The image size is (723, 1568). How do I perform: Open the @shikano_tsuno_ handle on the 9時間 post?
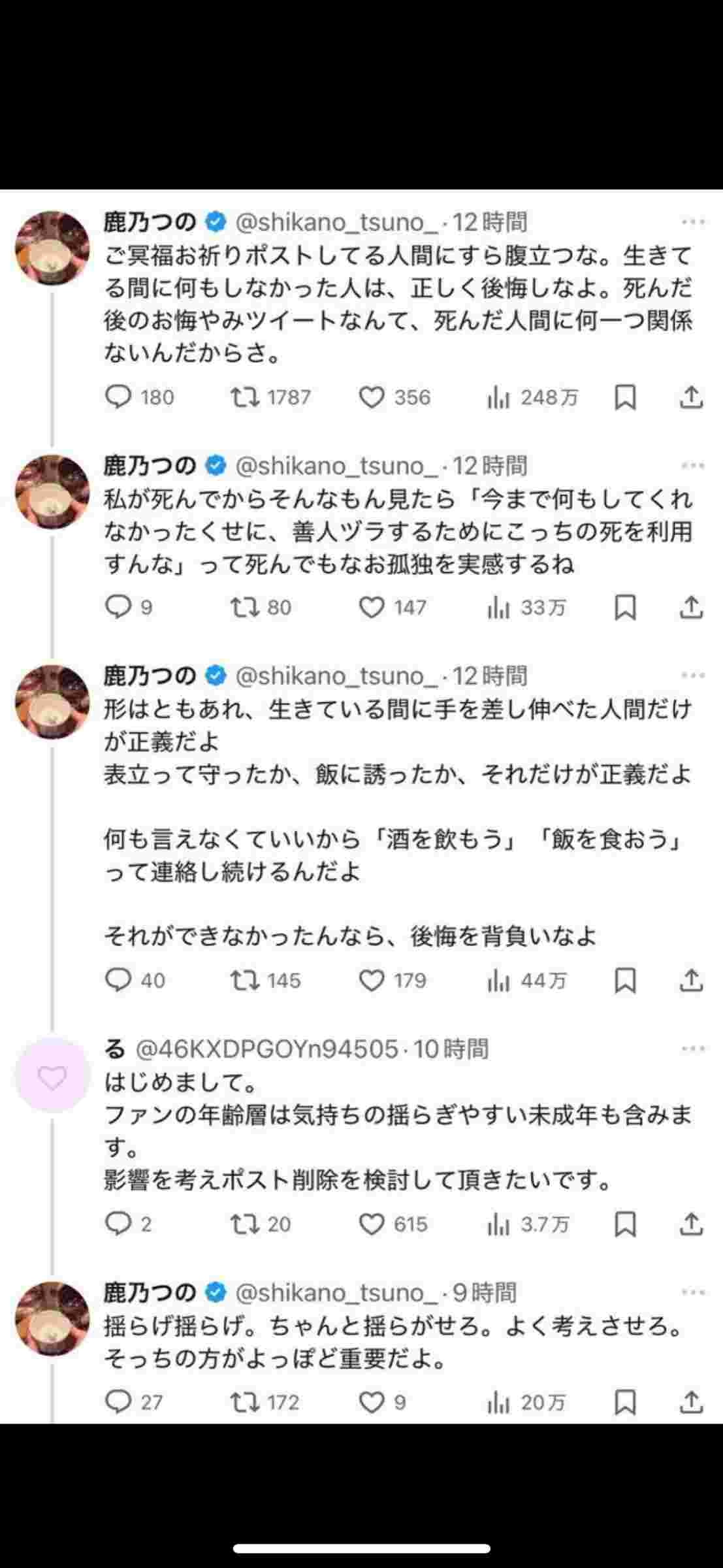point(336,1292)
